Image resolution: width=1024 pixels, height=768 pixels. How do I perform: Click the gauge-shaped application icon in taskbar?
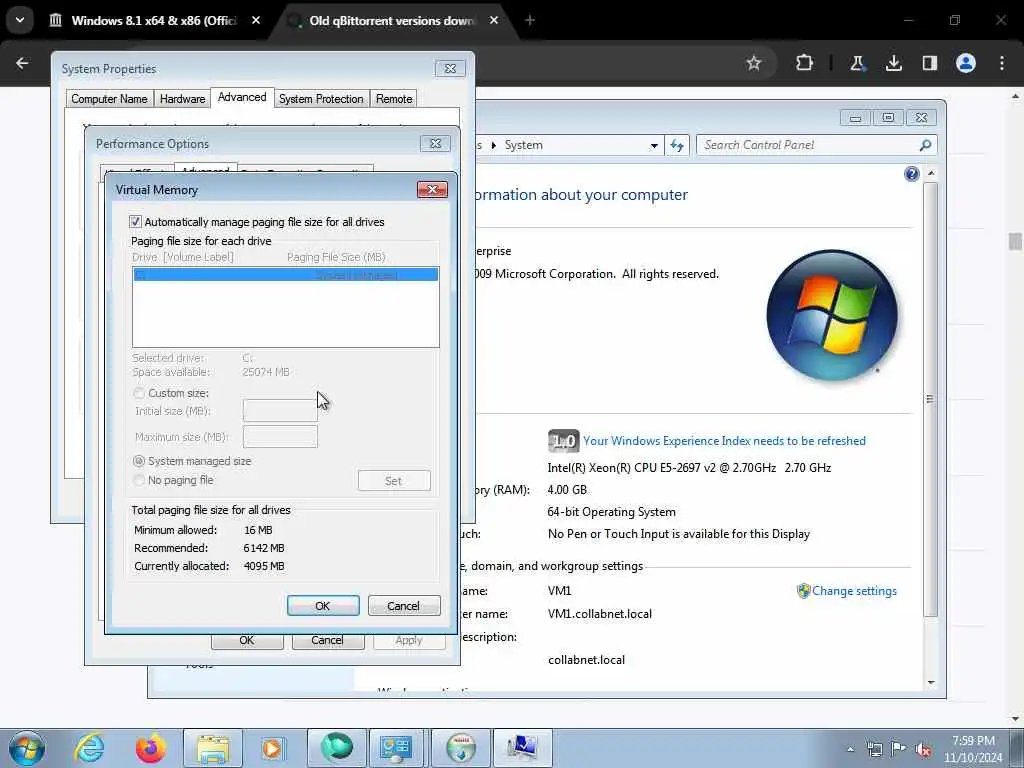[461, 748]
